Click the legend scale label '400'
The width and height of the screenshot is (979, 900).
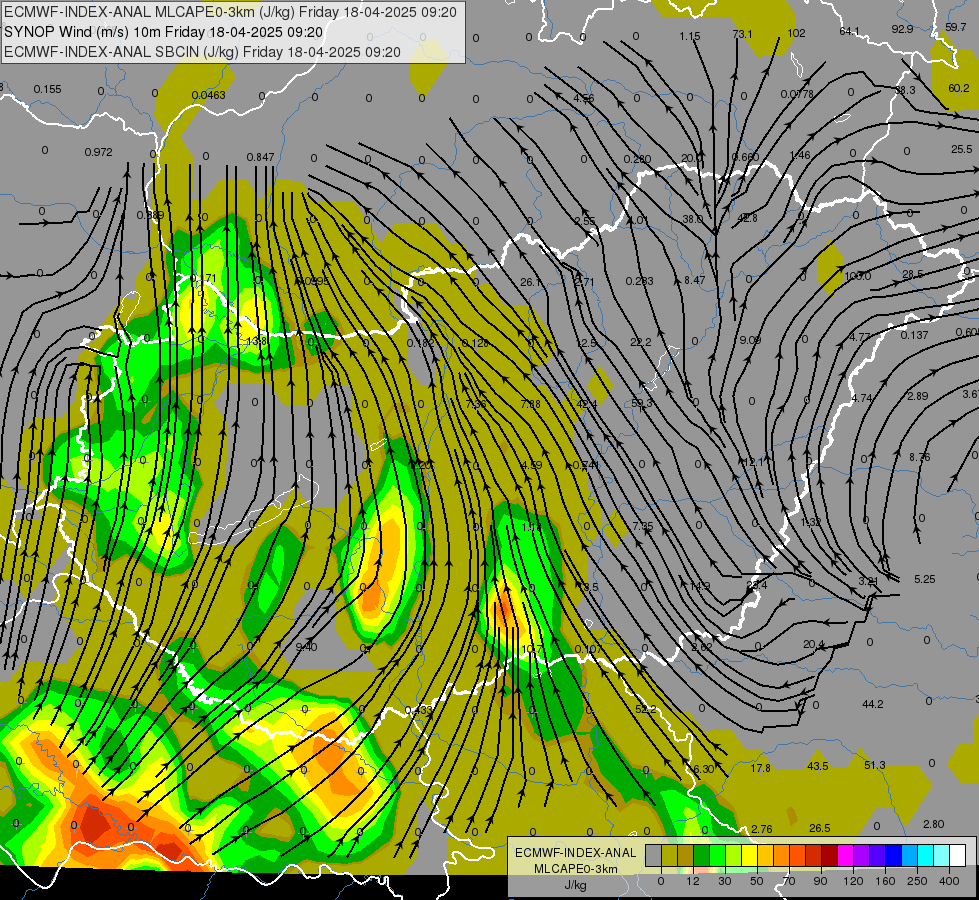949,881
